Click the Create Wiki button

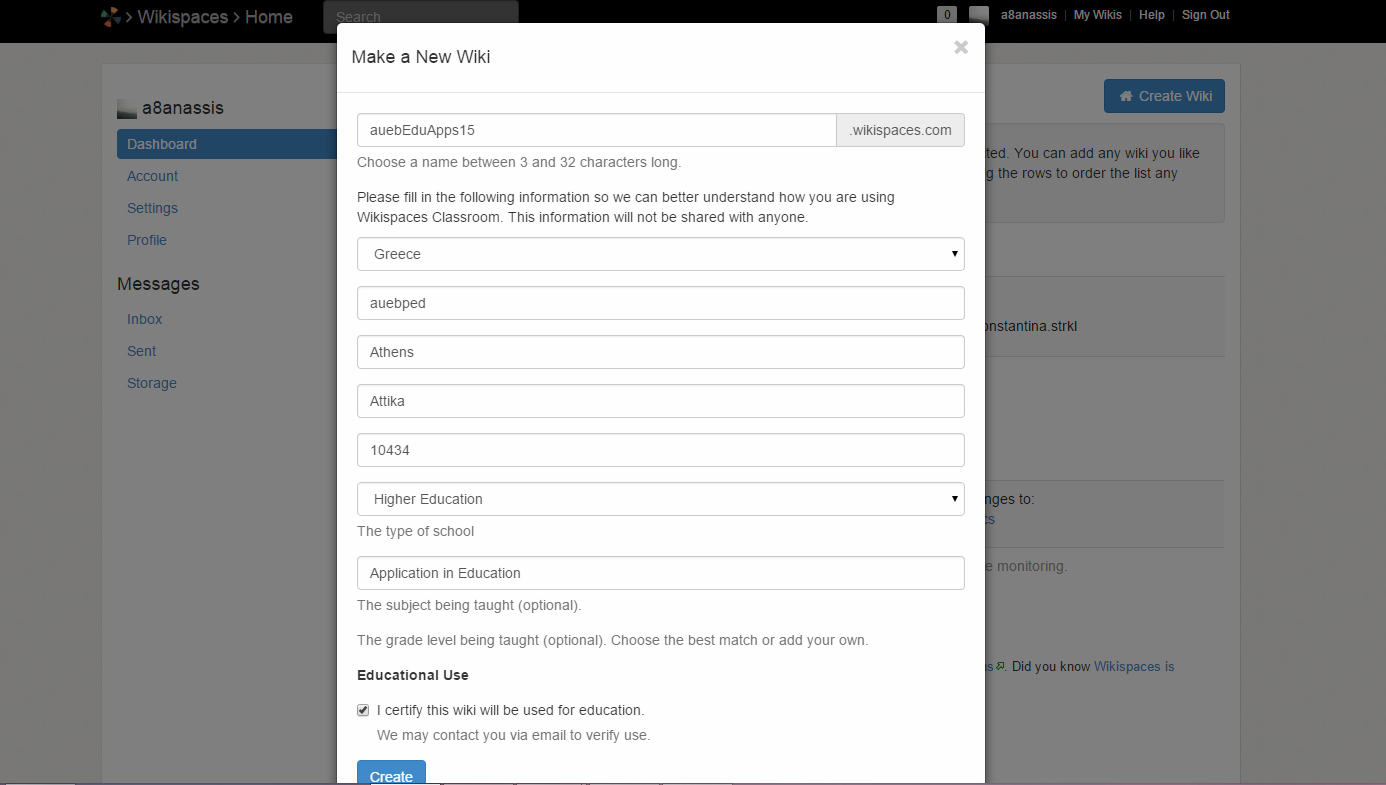(x=1164, y=96)
